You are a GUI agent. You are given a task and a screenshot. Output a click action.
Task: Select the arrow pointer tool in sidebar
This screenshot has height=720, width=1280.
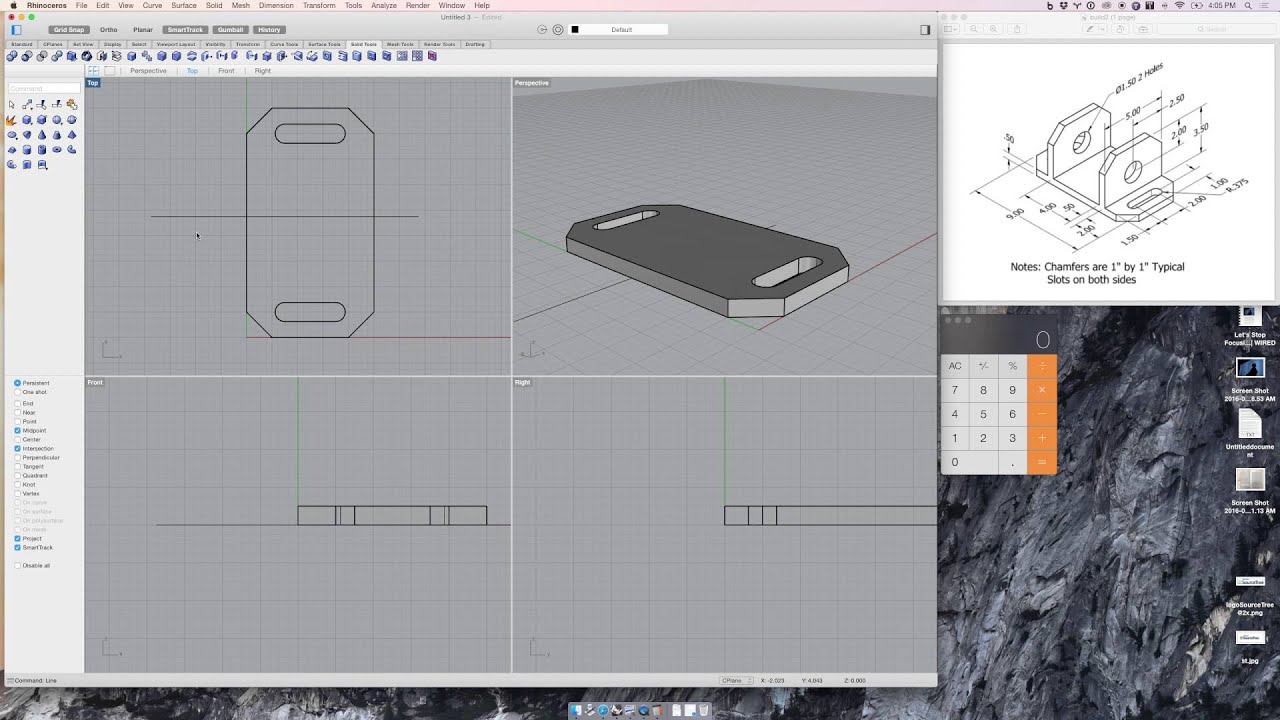tap(12, 104)
